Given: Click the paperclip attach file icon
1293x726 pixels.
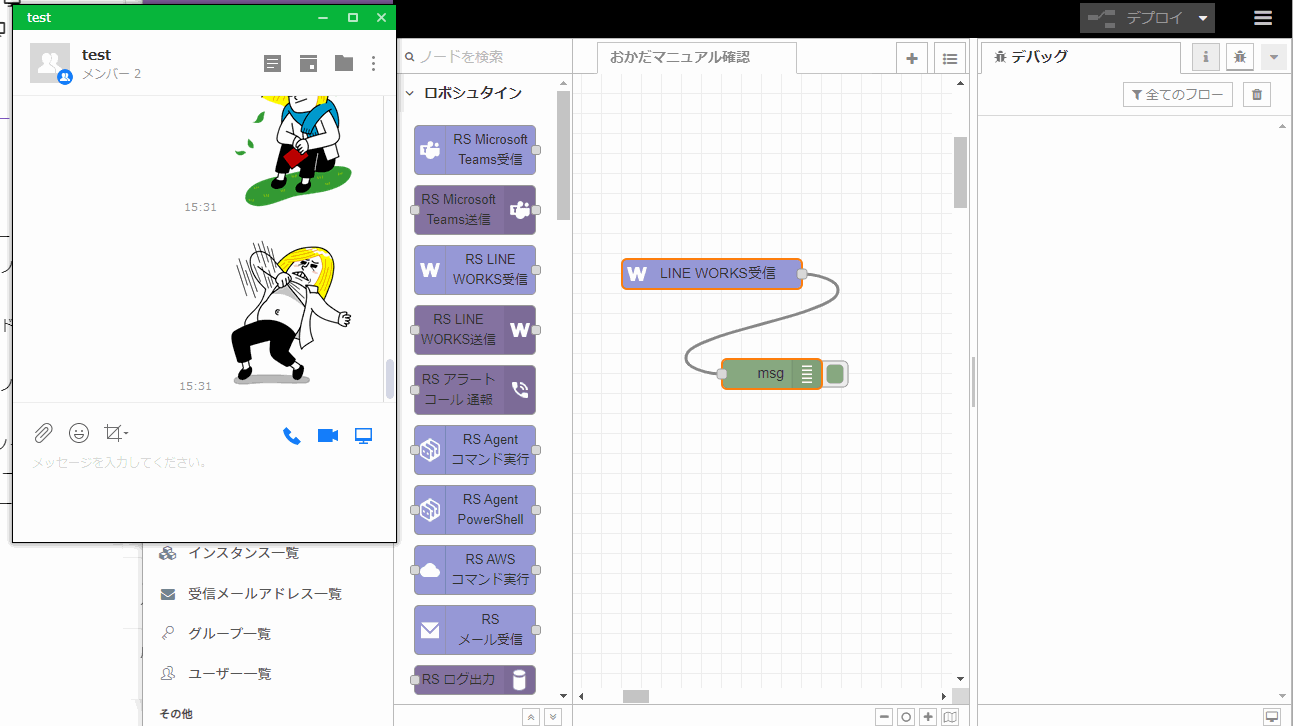Looking at the screenshot, I should click(x=43, y=433).
